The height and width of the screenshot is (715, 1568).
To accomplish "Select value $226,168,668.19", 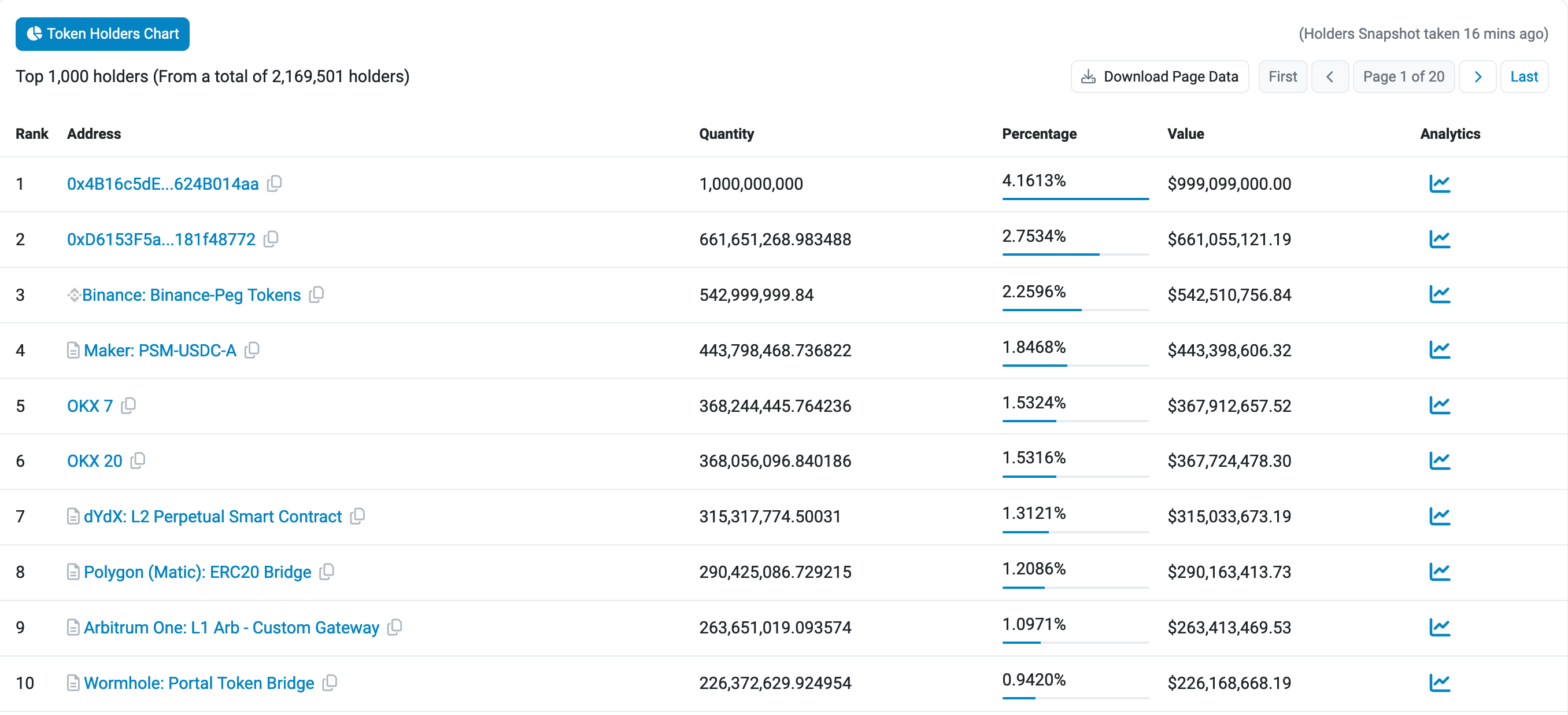I will [x=1229, y=682].
